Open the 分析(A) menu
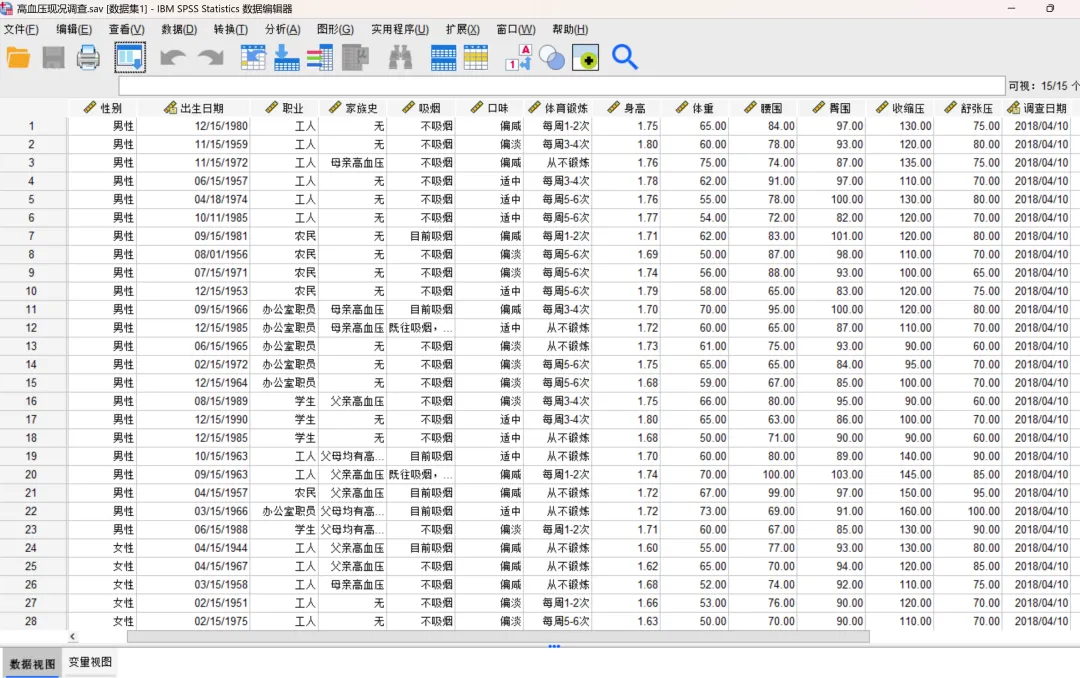The width and height of the screenshot is (1080, 678). (x=282, y=30)
